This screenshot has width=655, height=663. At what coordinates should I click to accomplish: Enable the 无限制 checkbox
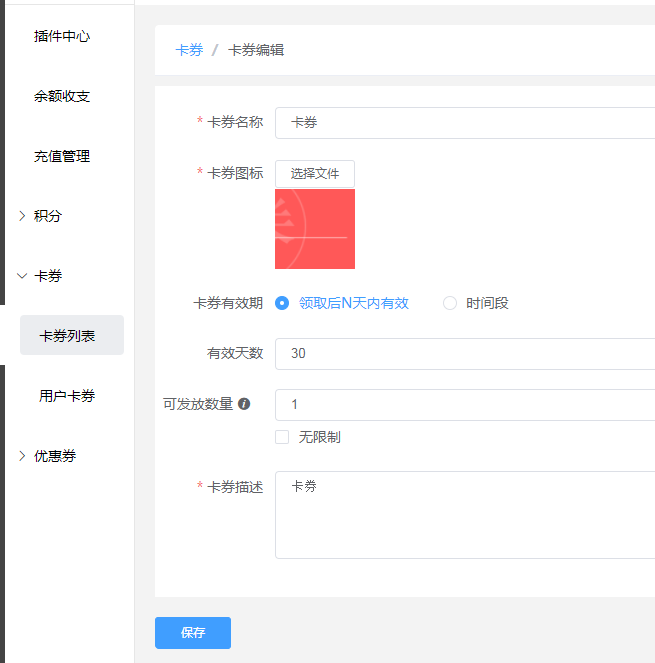(282, 437)
